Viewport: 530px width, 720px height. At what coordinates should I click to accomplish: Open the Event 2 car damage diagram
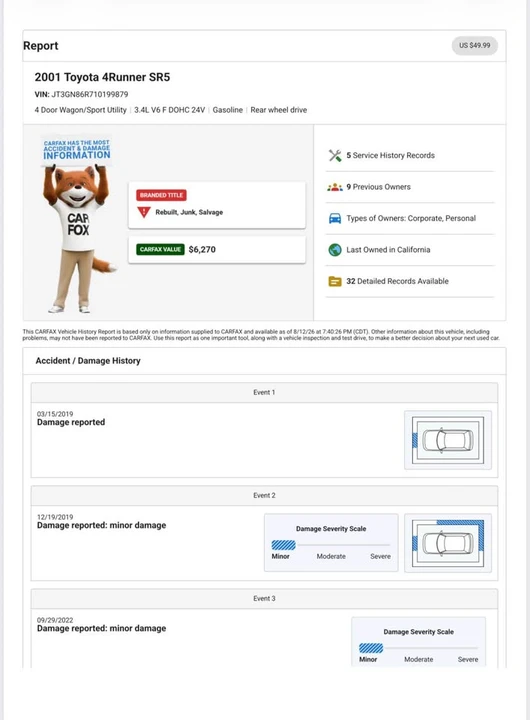click(448, 543)
